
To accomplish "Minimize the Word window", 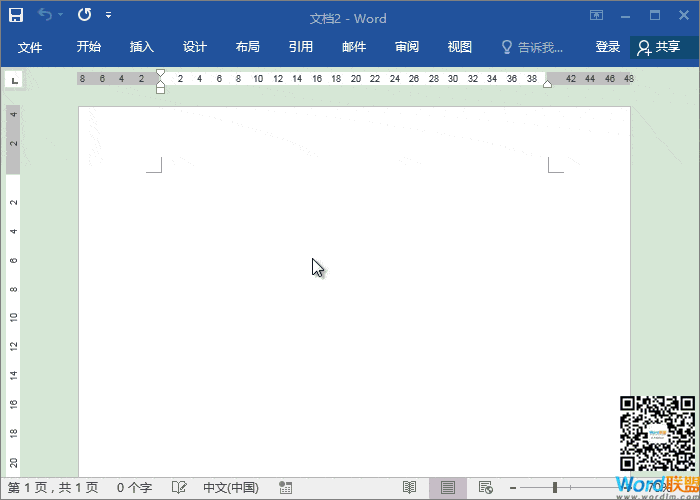I will [x=625, y=16].
